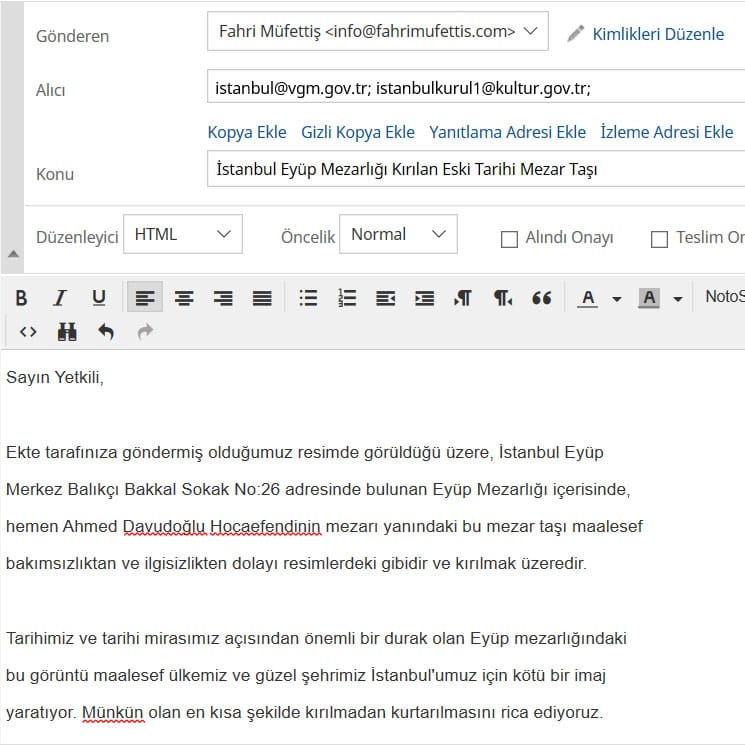Align text left
The image size is (745, 745).
145,297
